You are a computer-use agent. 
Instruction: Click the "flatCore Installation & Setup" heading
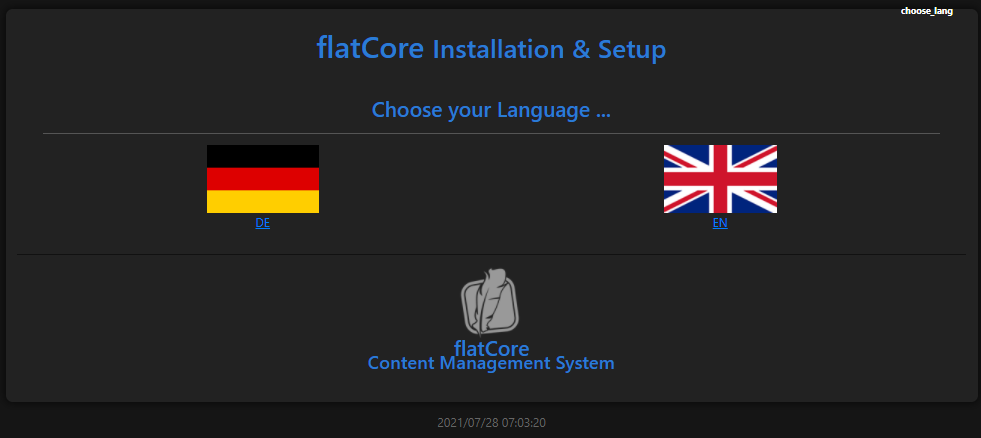coord(491,49)
